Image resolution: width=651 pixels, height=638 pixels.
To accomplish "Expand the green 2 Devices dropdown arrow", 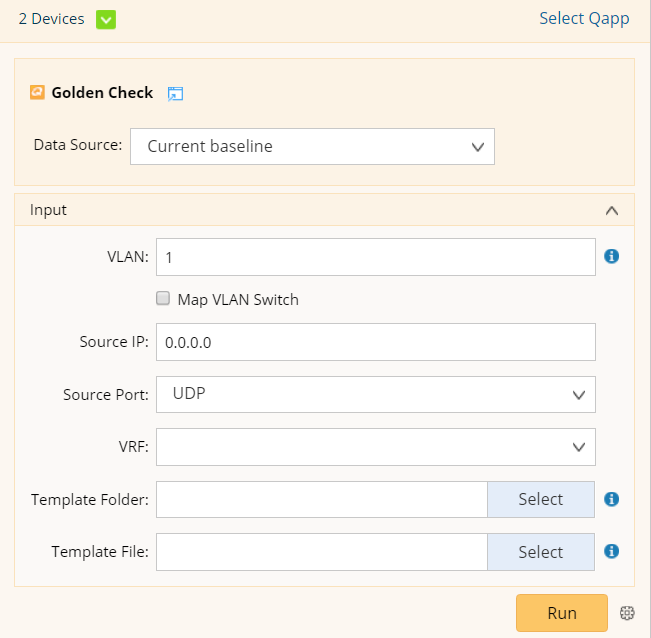I will (x=105, y=19).
